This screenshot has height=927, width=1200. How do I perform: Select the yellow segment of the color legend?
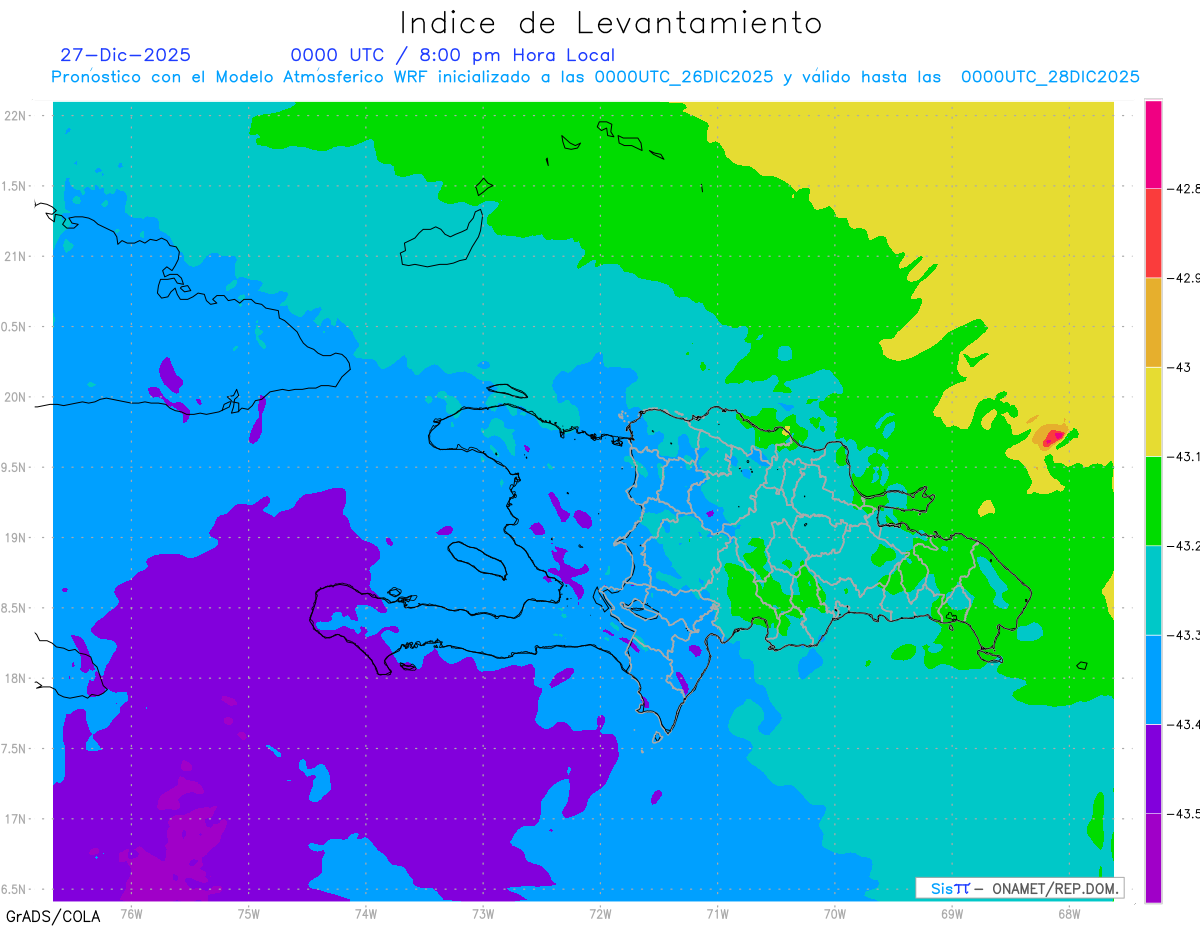point(1153,411)
